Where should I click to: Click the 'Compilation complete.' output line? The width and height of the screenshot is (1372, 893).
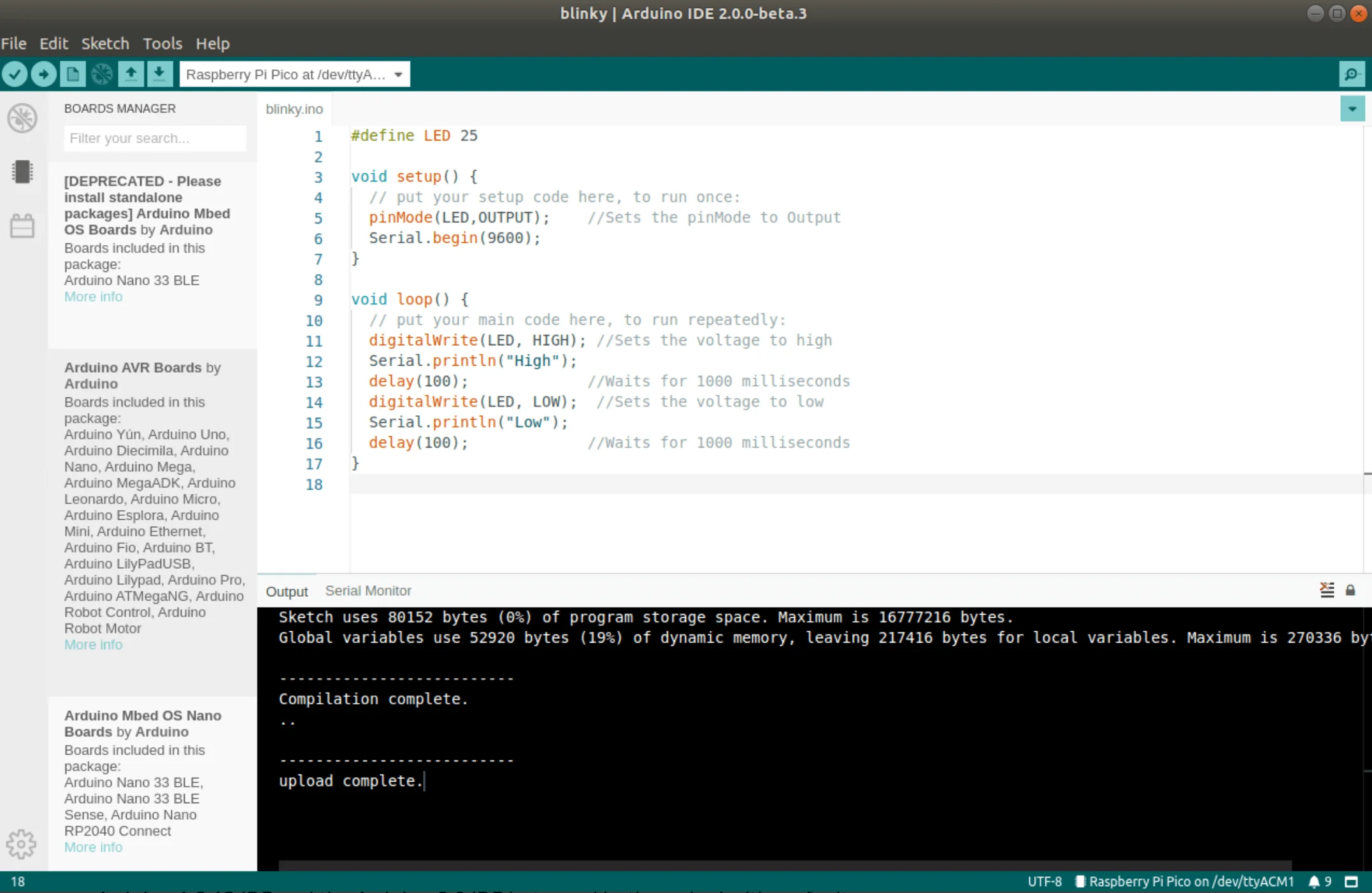[x=373, y=699]
